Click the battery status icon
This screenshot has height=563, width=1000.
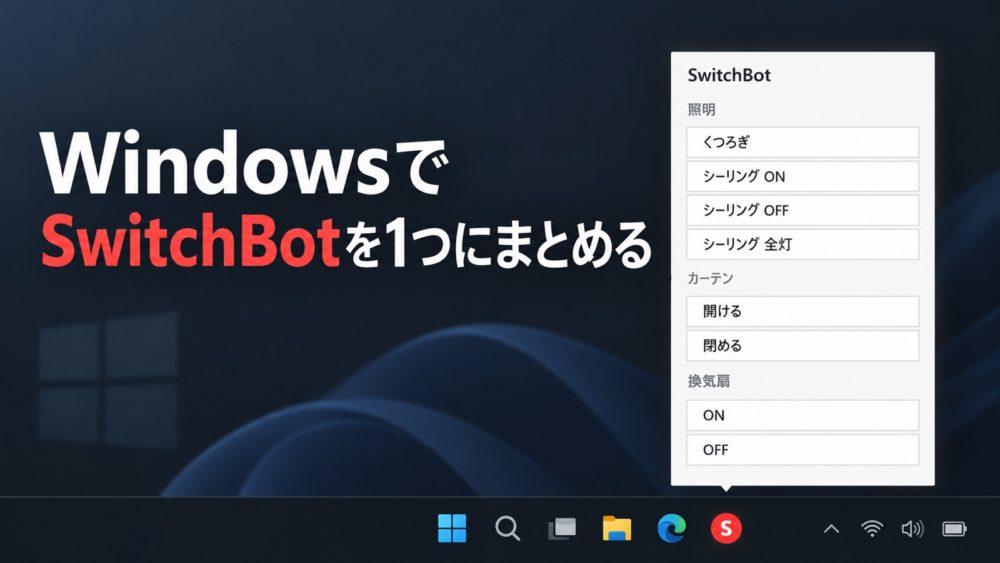(954, 529)
